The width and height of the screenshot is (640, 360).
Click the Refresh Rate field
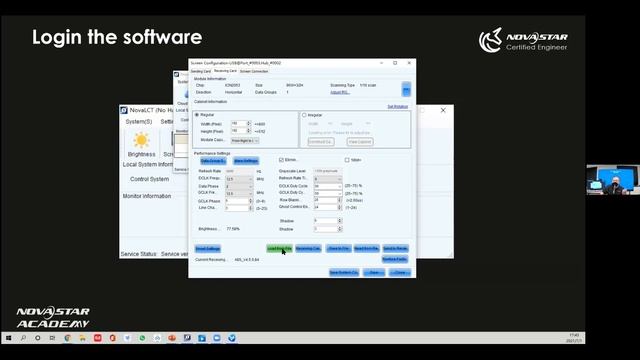pyautogui.click(x=239, y=171)
